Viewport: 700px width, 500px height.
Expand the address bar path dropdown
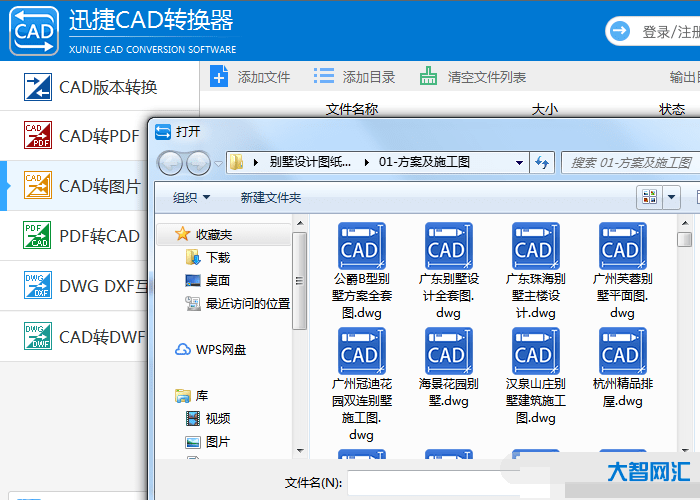(519, 162)
